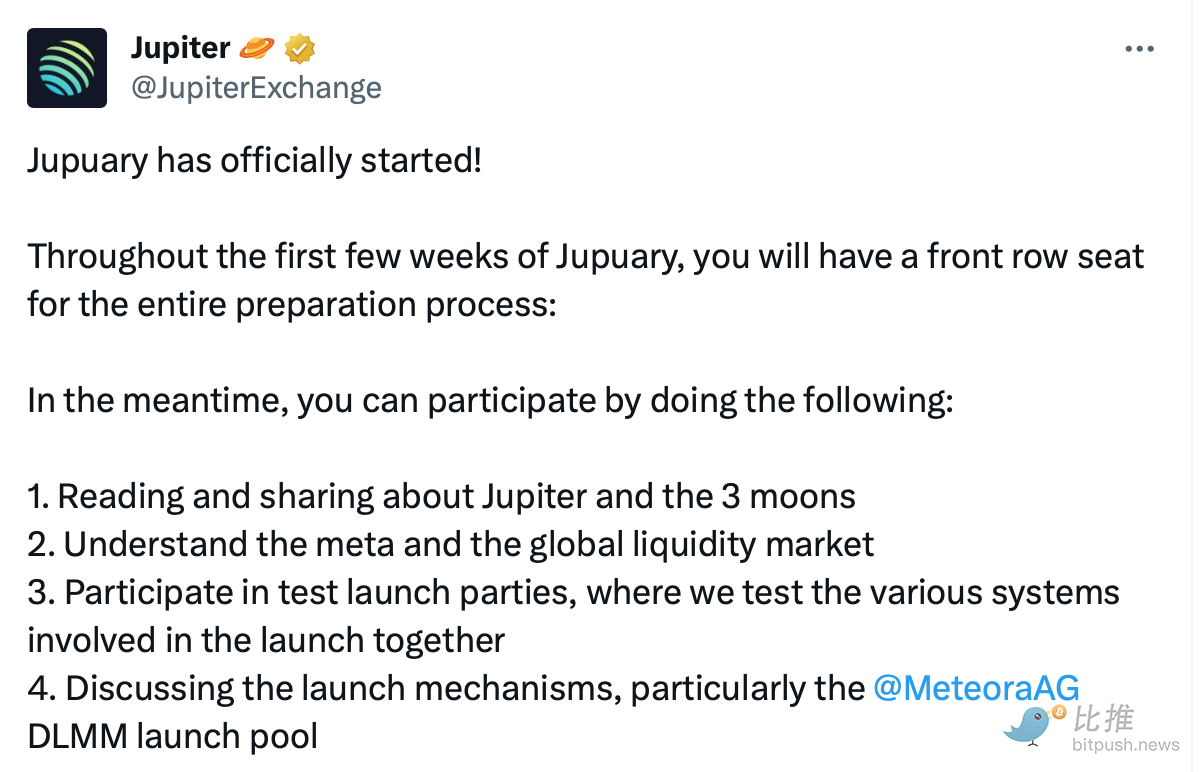
Task: Click 'Discussing the launch mechanisms' in item 4
Action: [x=344, y=688]
